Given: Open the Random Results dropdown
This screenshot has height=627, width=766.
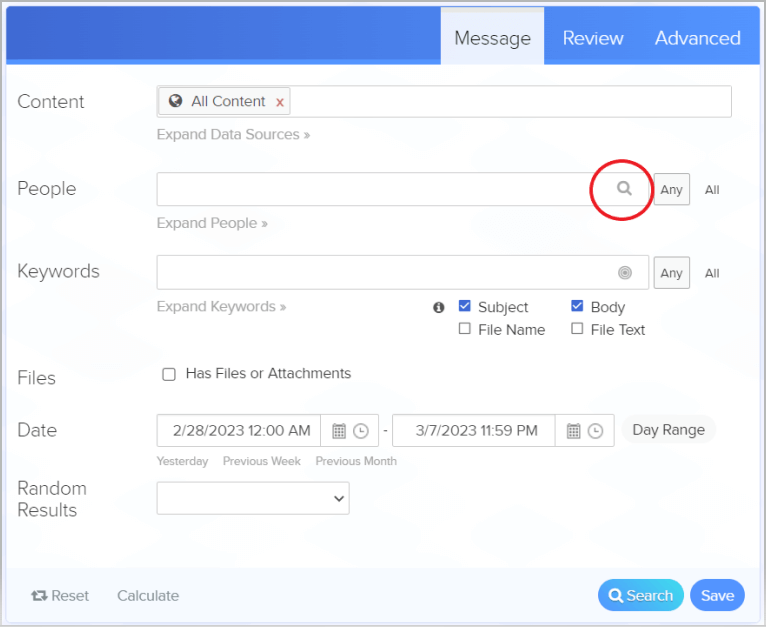Looking at the screenshot, I should pos(253,498).
